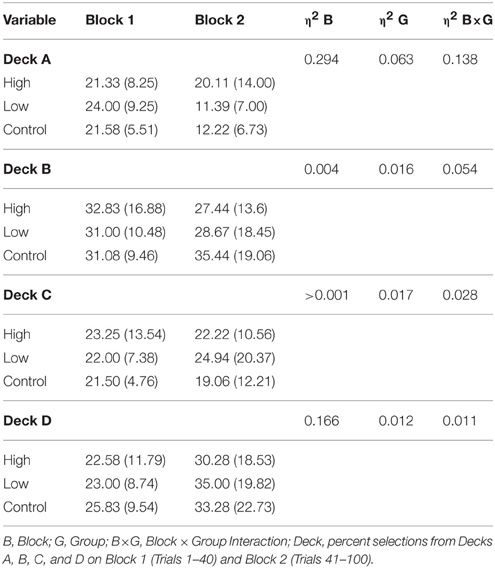Select the Deck A row label
This screenshot has width=495, height=568.
[x=27, y=59]
